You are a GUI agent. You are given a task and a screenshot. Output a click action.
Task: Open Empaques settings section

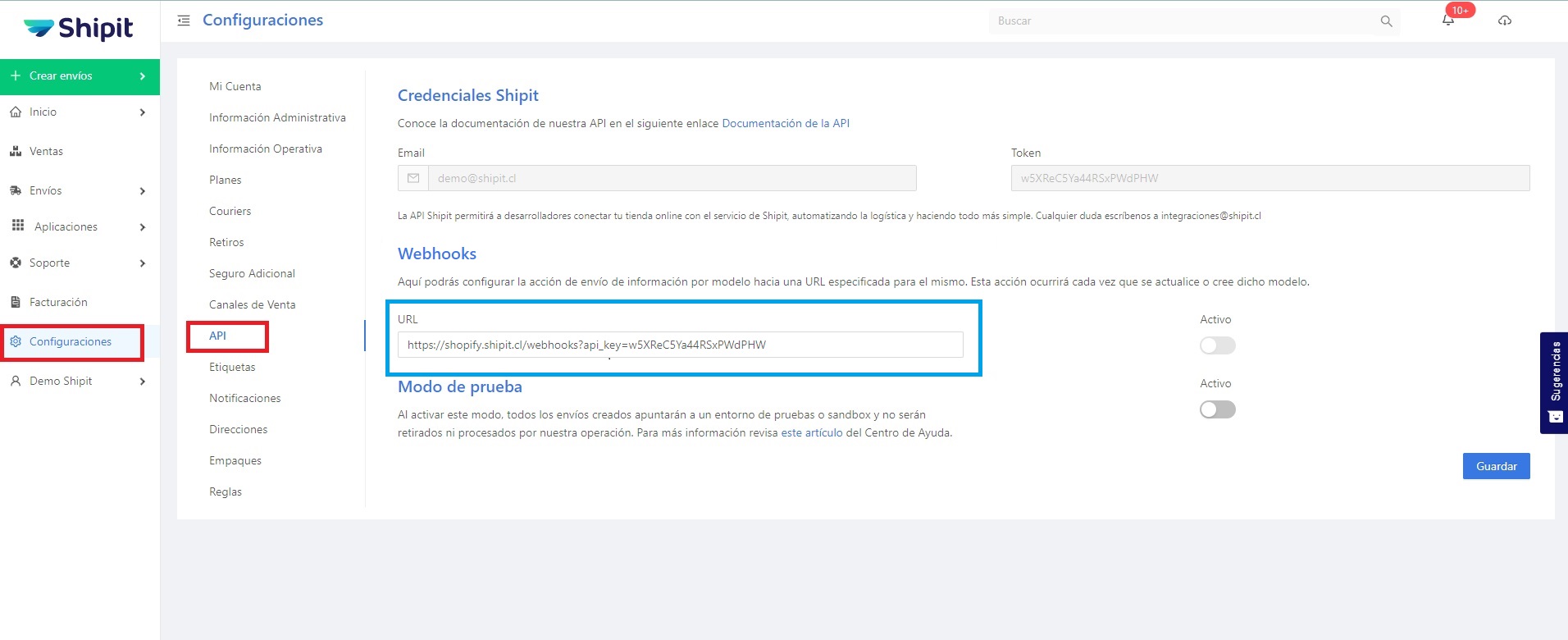(x=235, y=460)
